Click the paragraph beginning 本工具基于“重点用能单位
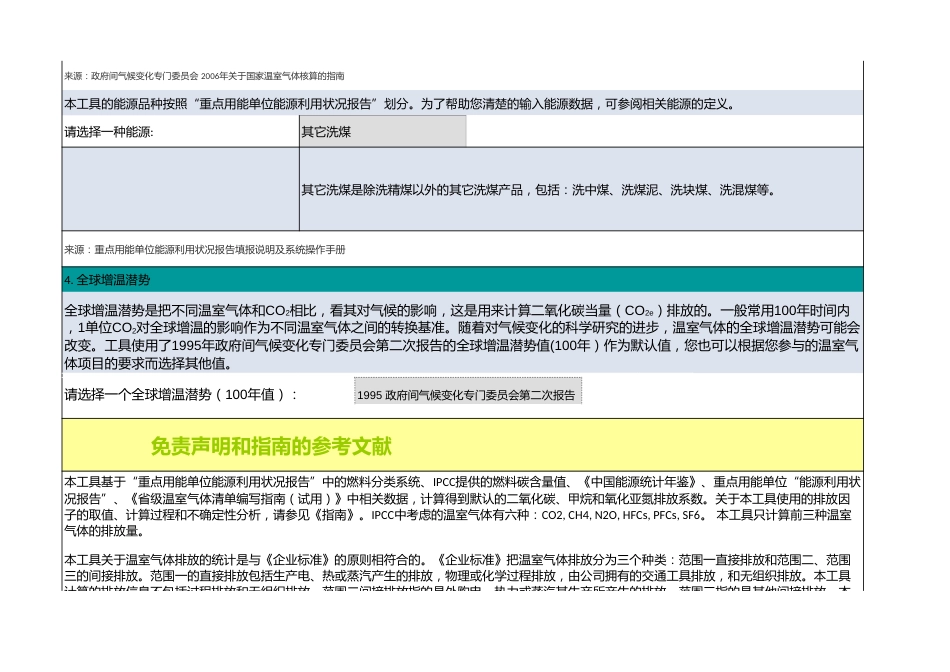The height and width of the screenshot is (672, 950). (x=462, y=507)
